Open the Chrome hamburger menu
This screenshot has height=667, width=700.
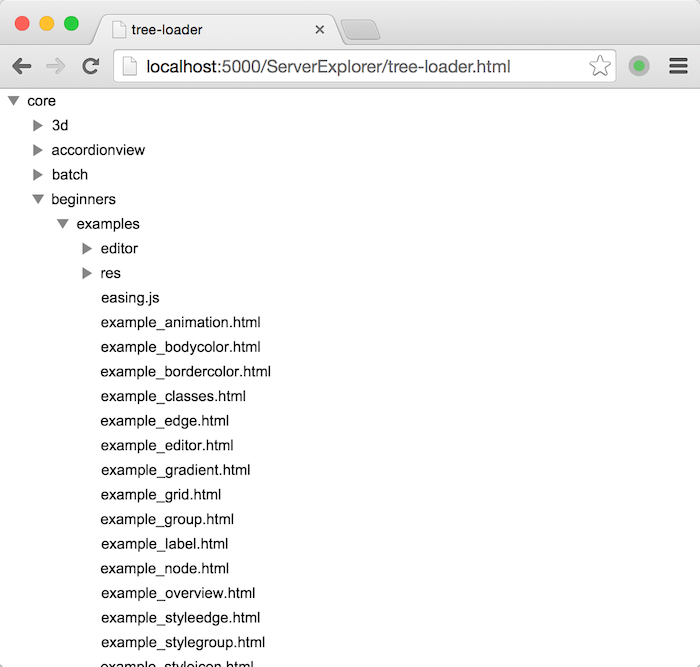coord(678,66)
